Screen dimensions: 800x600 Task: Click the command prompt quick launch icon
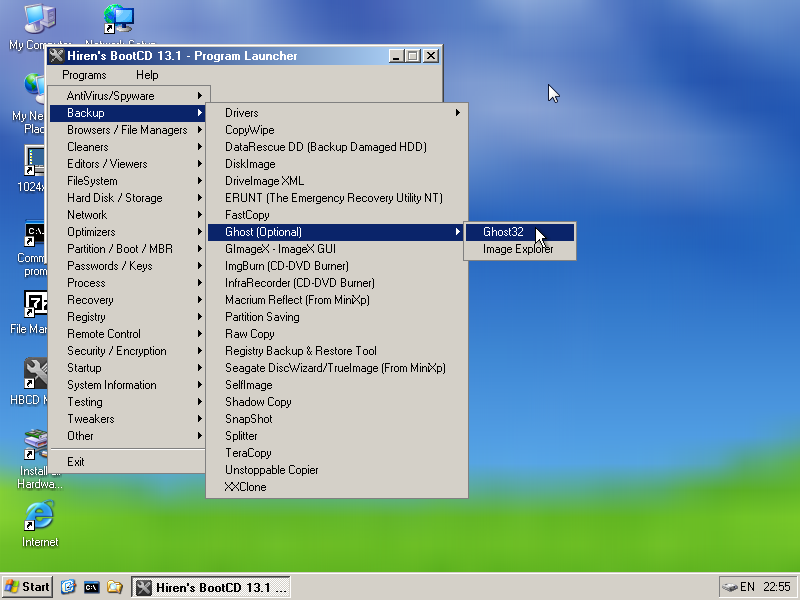pyautogui.click(x=91, y=587)
